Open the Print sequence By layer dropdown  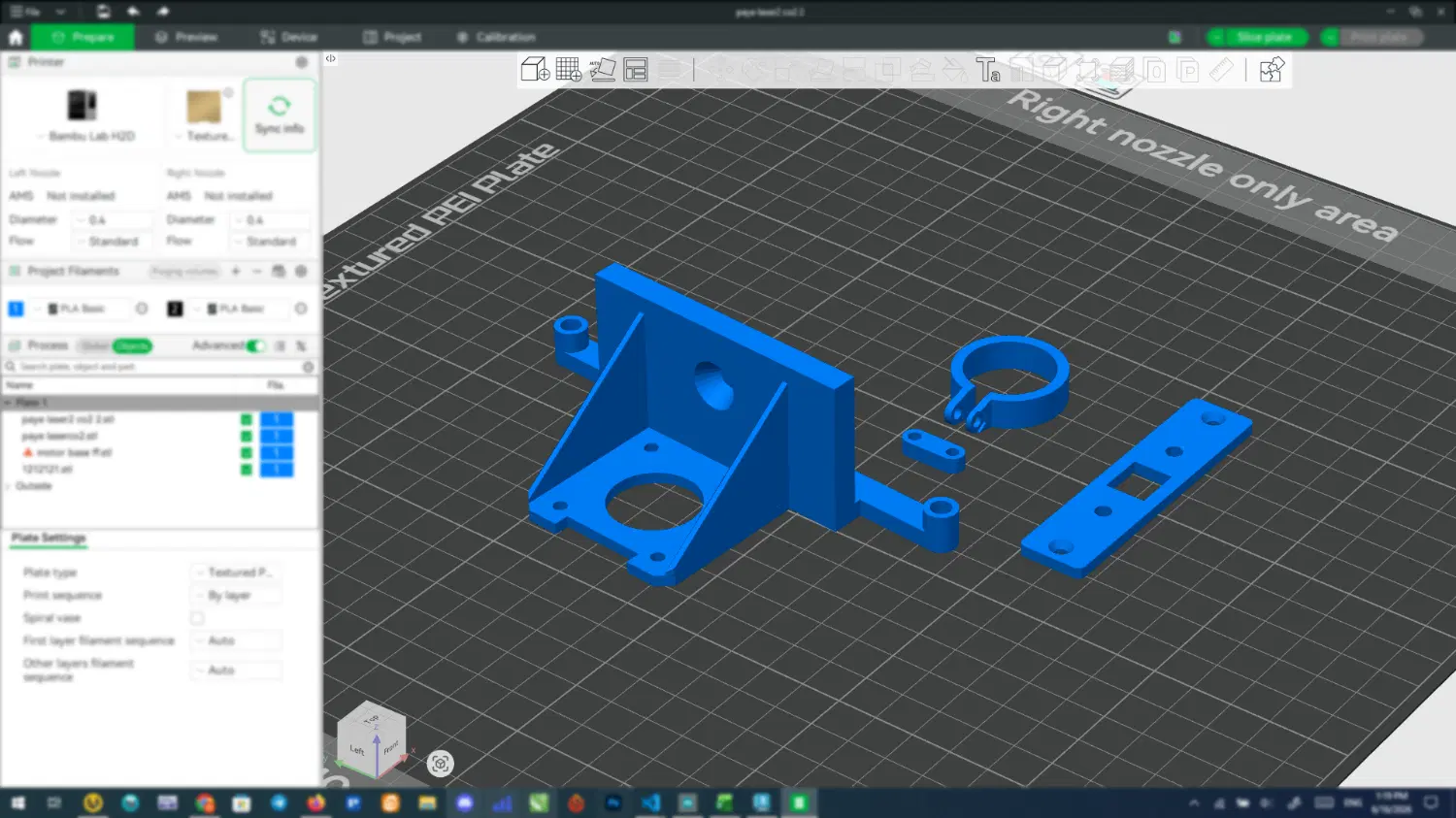click(237, 595)
